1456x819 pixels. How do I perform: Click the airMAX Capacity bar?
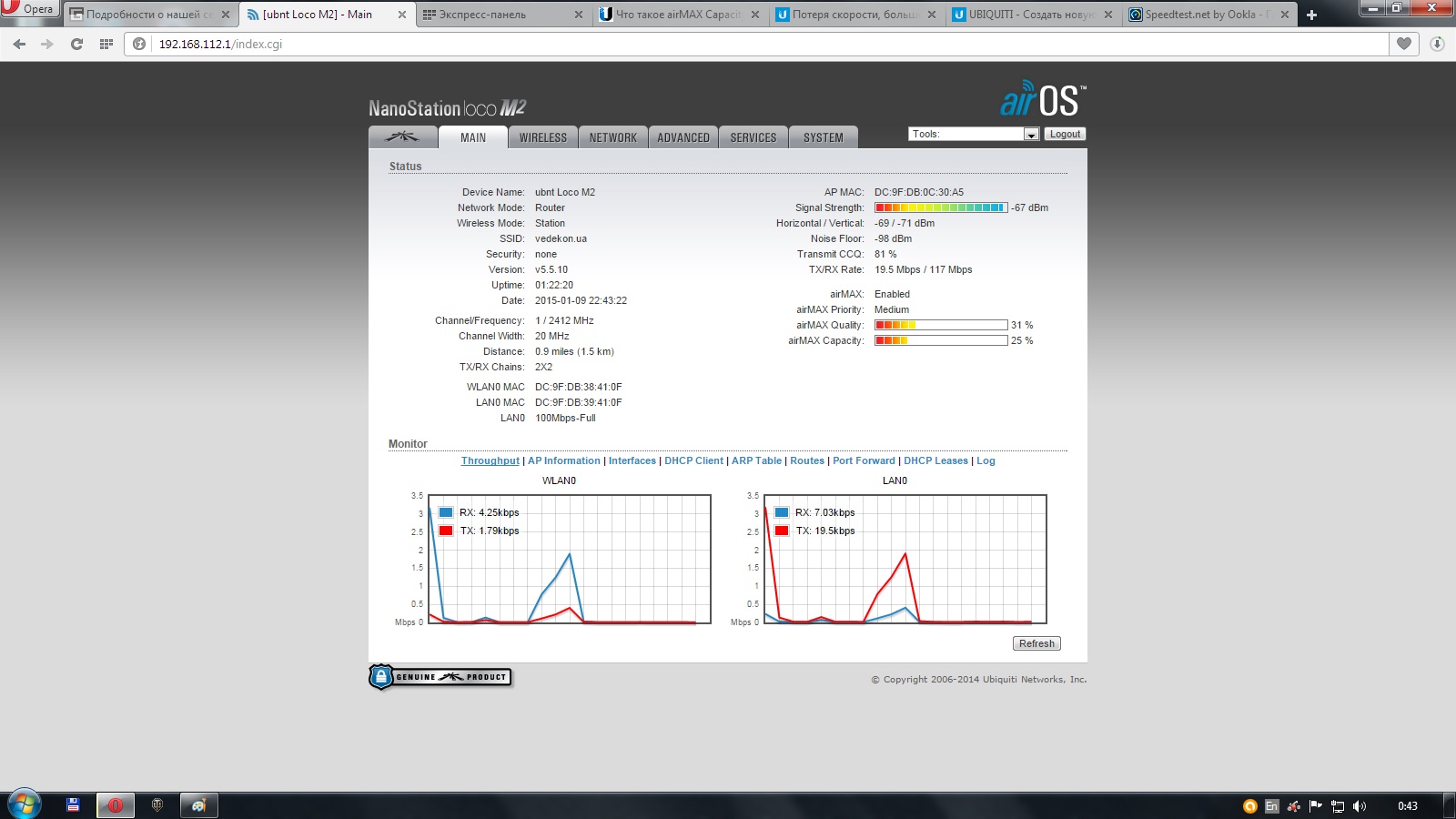941,340
